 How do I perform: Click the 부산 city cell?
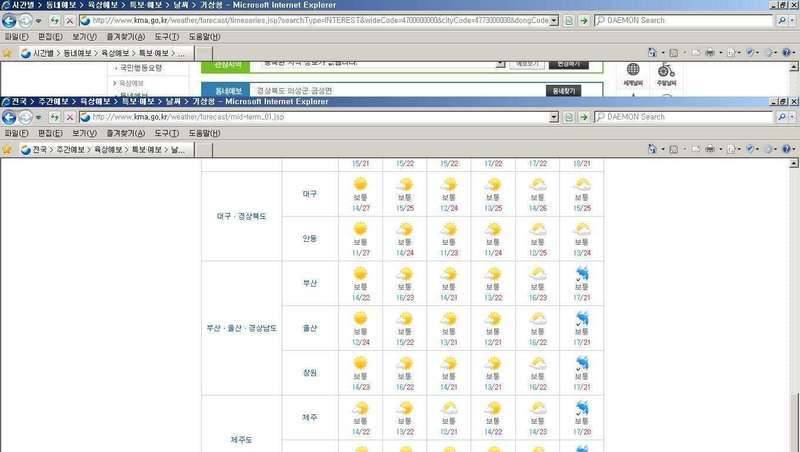click(310, 283)
